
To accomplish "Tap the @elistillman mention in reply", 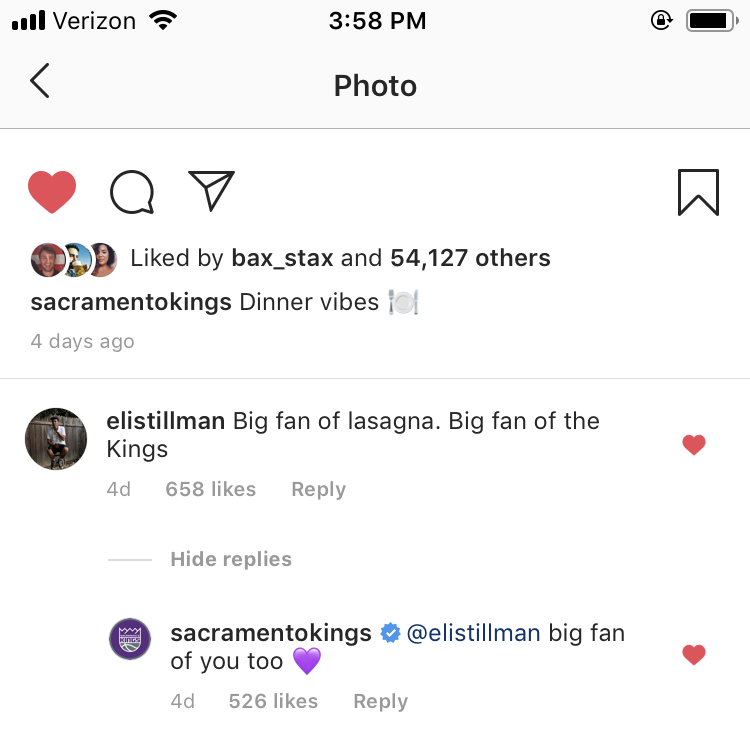I will click(474, 633).
